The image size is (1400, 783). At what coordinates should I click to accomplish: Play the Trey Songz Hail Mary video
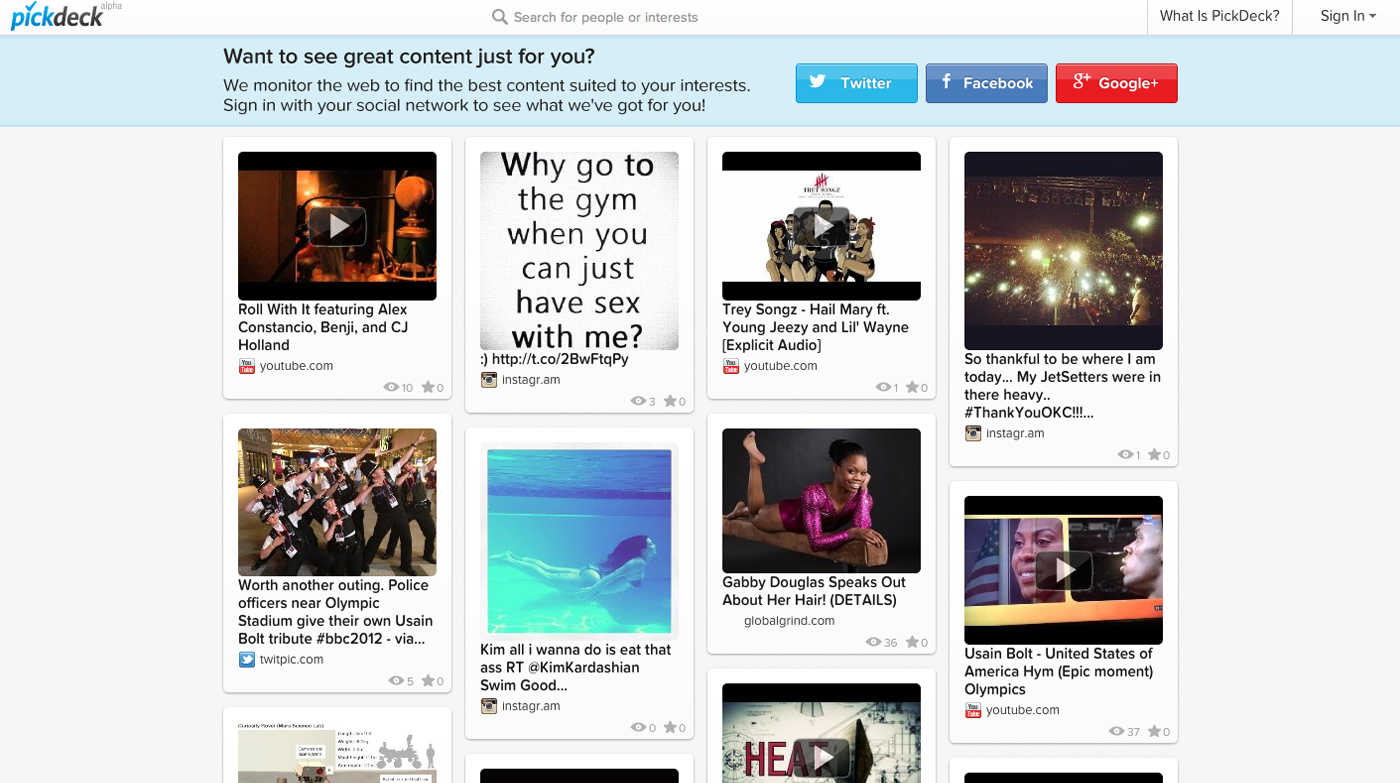point(821,226)
